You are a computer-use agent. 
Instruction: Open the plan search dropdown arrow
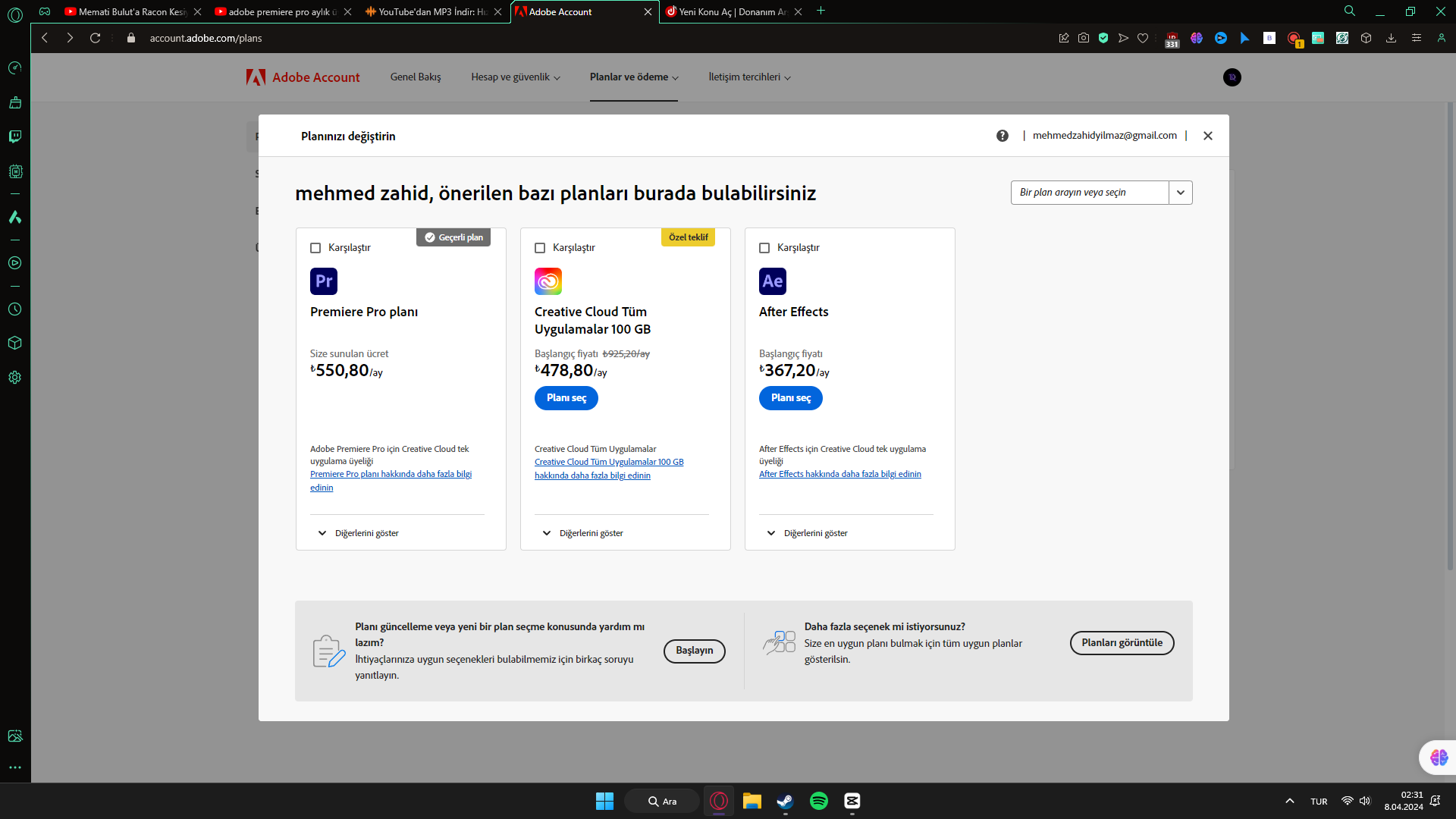pos(1180,193)
